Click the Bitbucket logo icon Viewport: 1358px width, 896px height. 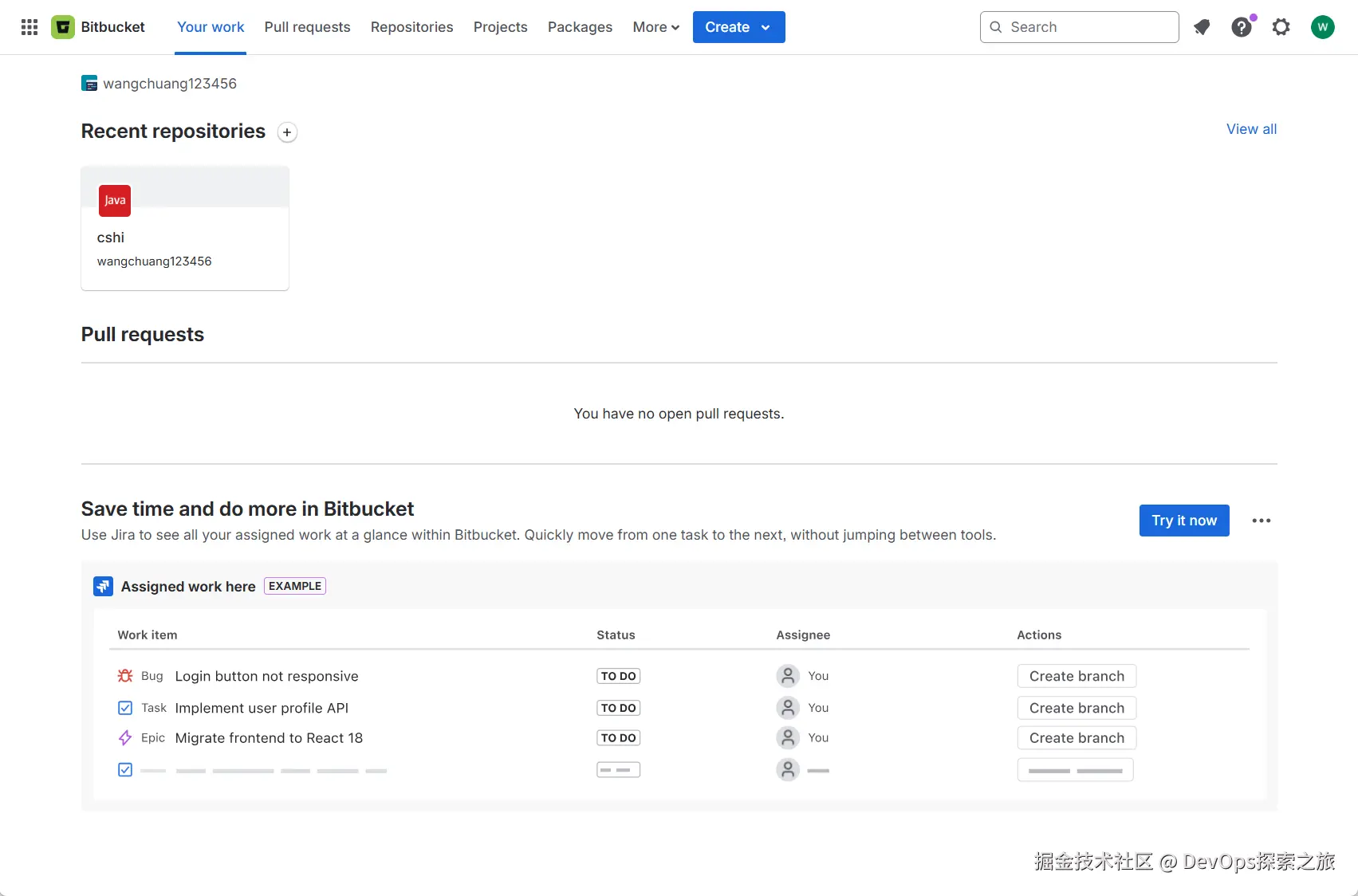tap(63, 27)
